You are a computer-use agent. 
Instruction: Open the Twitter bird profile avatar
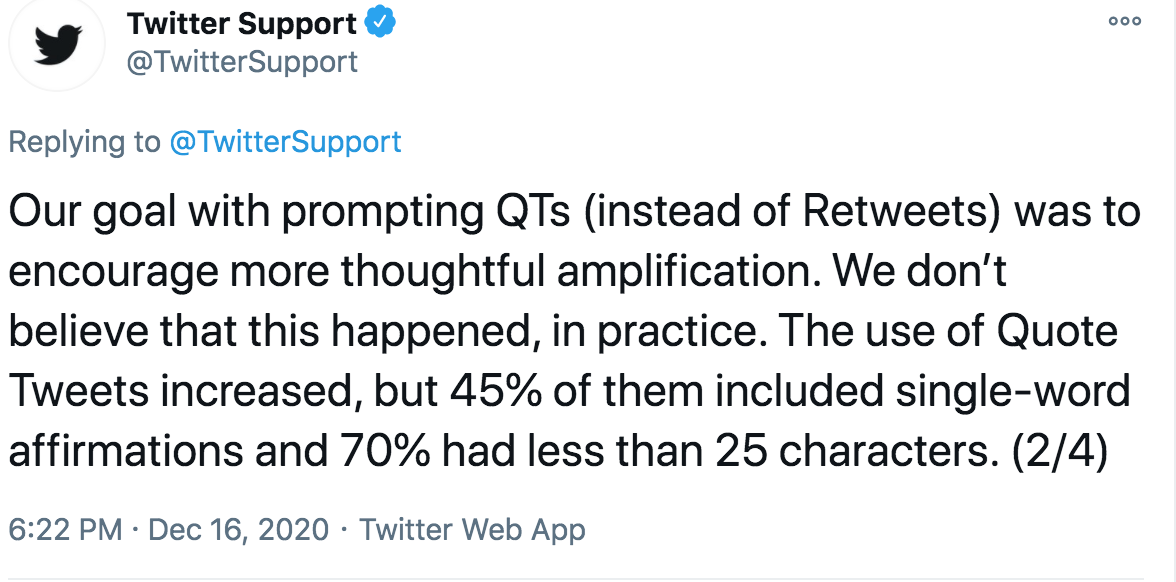57,45
